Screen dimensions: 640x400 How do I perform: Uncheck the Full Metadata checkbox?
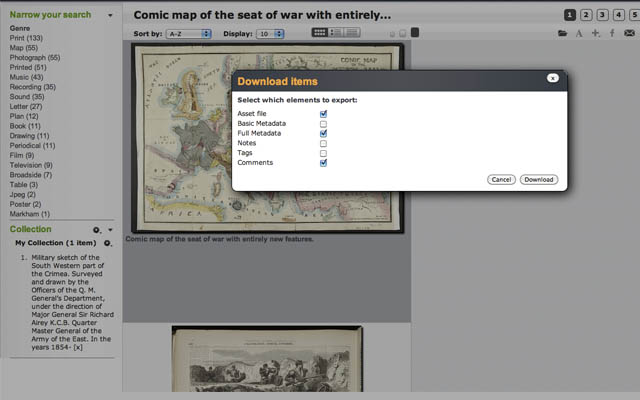323,133
